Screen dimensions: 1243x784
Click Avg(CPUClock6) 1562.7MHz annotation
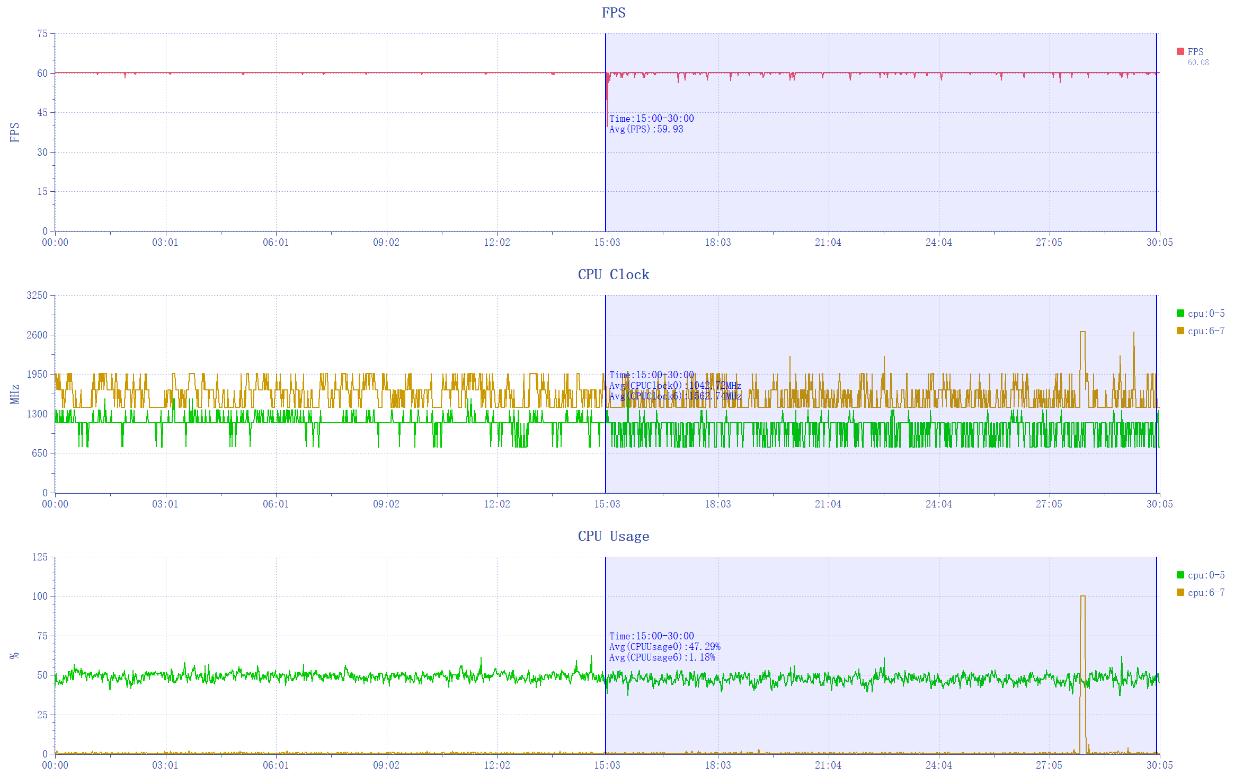click(x=675, y=396)
